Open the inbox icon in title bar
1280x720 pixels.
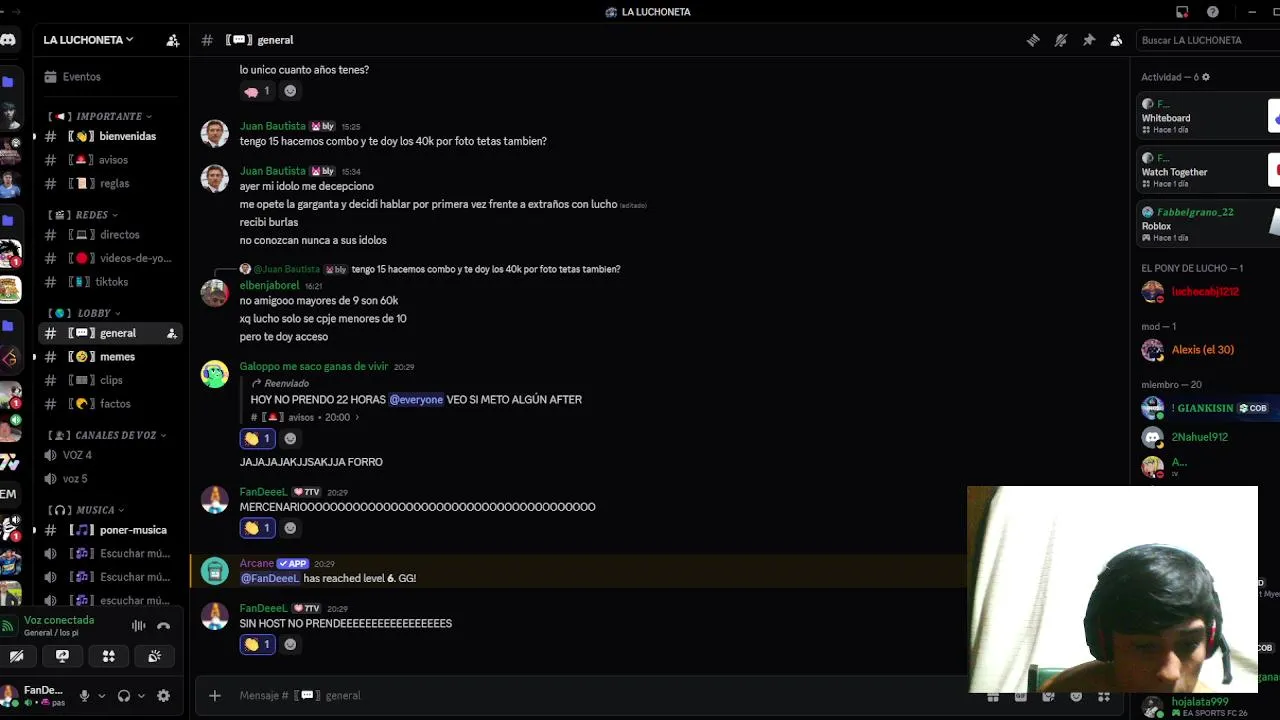1182,12
